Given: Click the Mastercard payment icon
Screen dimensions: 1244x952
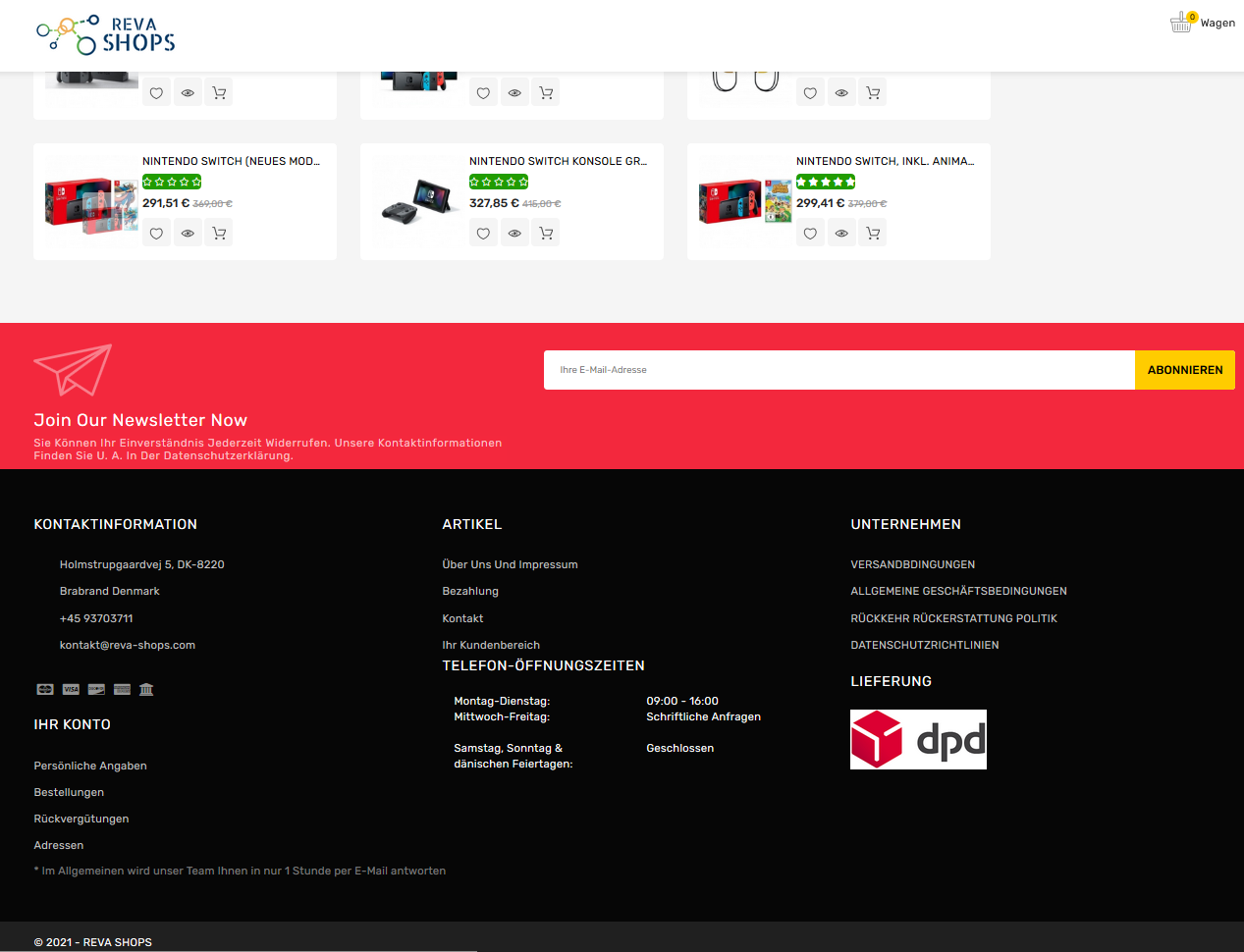Looking at the screenshot, I should click(45, 689).
